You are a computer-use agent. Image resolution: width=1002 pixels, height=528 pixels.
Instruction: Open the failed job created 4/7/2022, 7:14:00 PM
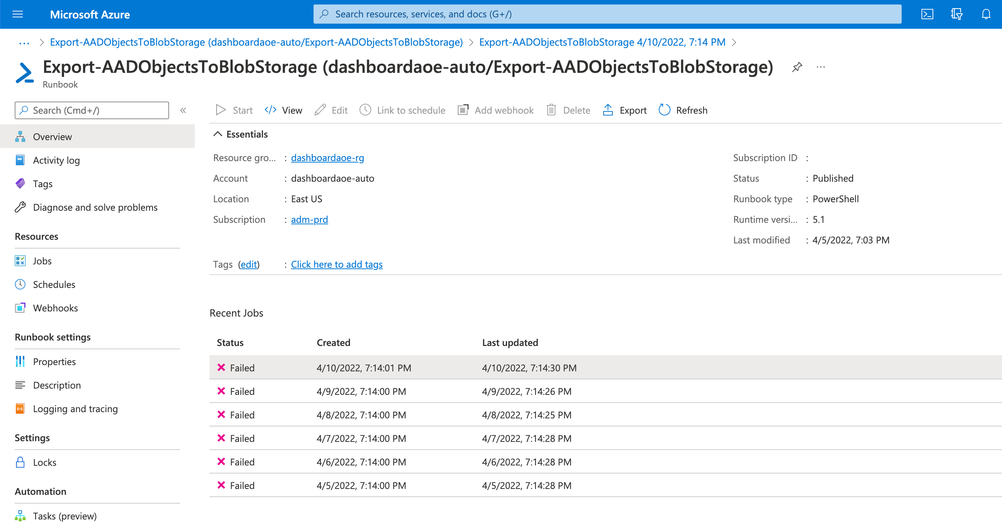(x=605, y=439)
